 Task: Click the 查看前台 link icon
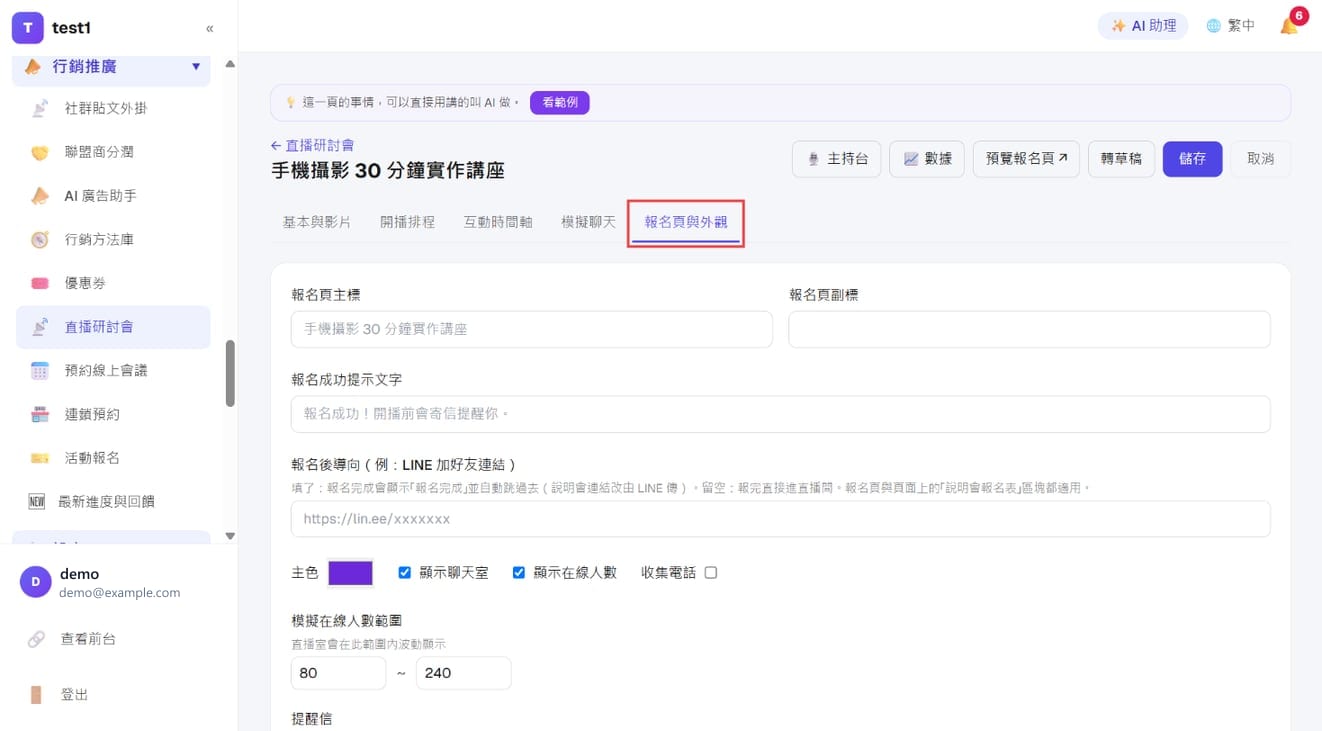(x=36, y=638)
